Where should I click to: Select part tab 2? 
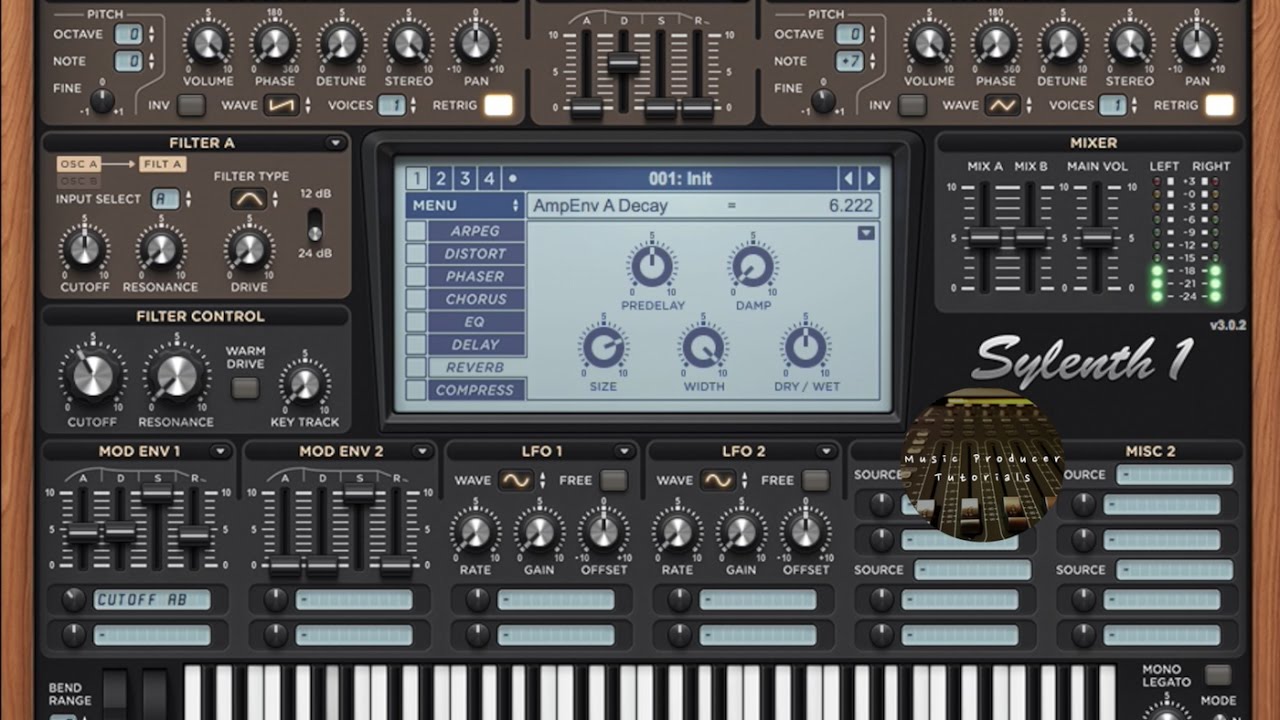click(441, 179)
